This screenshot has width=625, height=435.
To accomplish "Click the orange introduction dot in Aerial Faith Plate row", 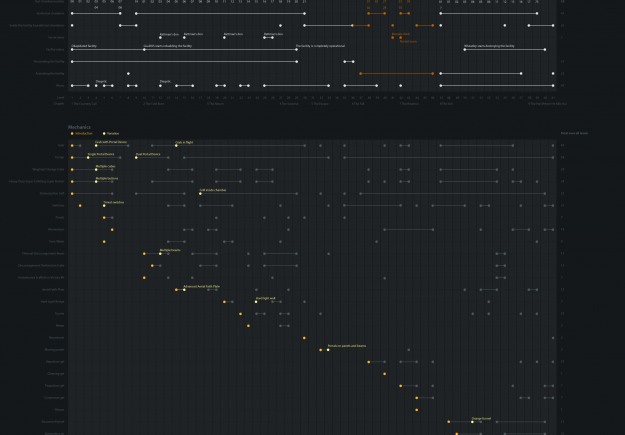I will (x=176, y=289).
